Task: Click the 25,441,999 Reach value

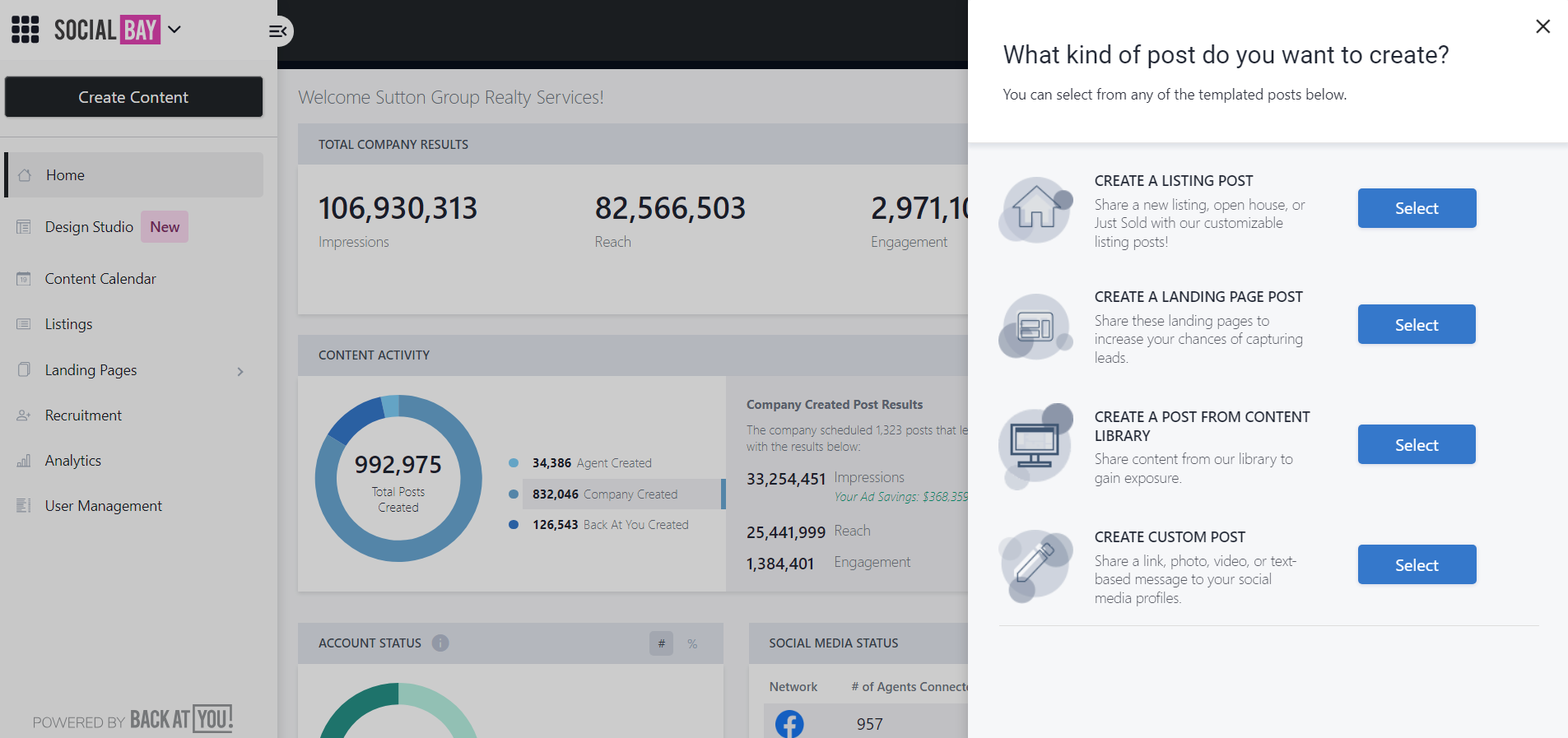Action: tap(786, 532)
